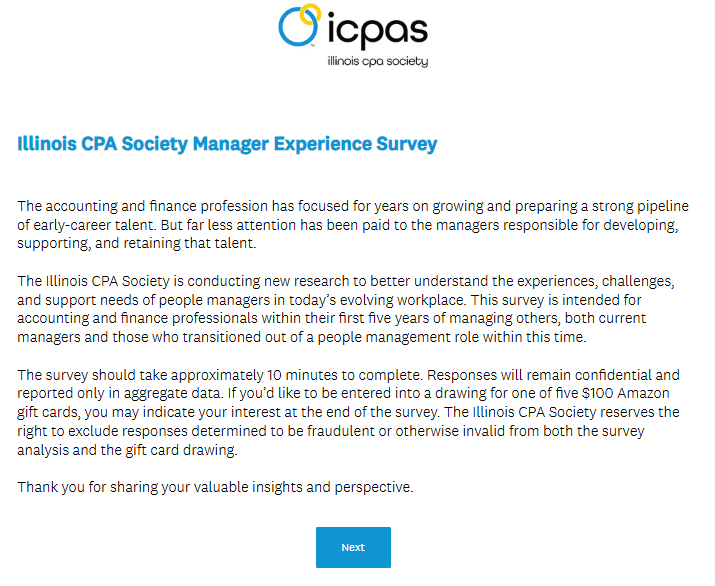
Task: Click the Next button
Action: pos(353,547)
